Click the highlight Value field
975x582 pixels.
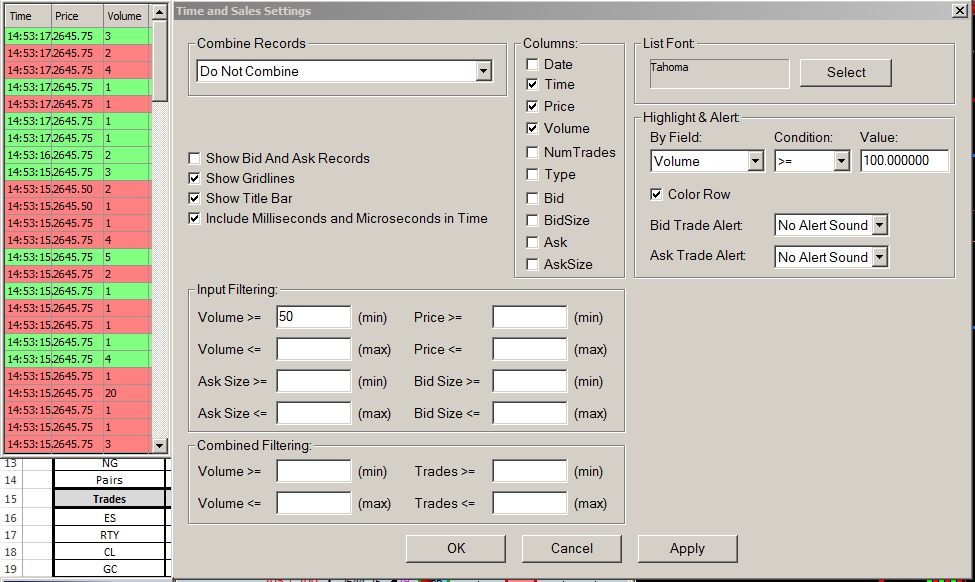coord(904,161)
